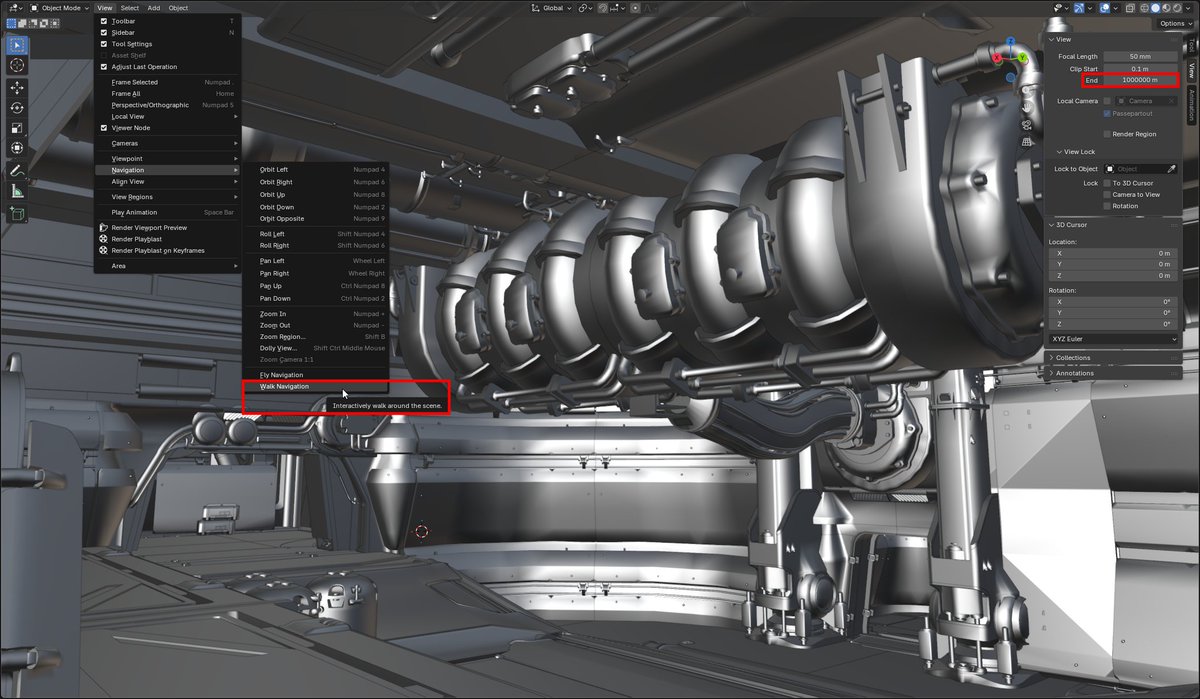This screenshot has width=1200, height=699.
Task: Click the green Y axis gizmo
Action: click(x=1023, y=57)
